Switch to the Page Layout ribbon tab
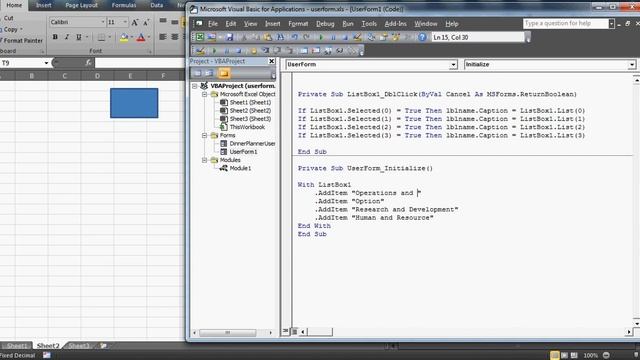 click(81, 5)
